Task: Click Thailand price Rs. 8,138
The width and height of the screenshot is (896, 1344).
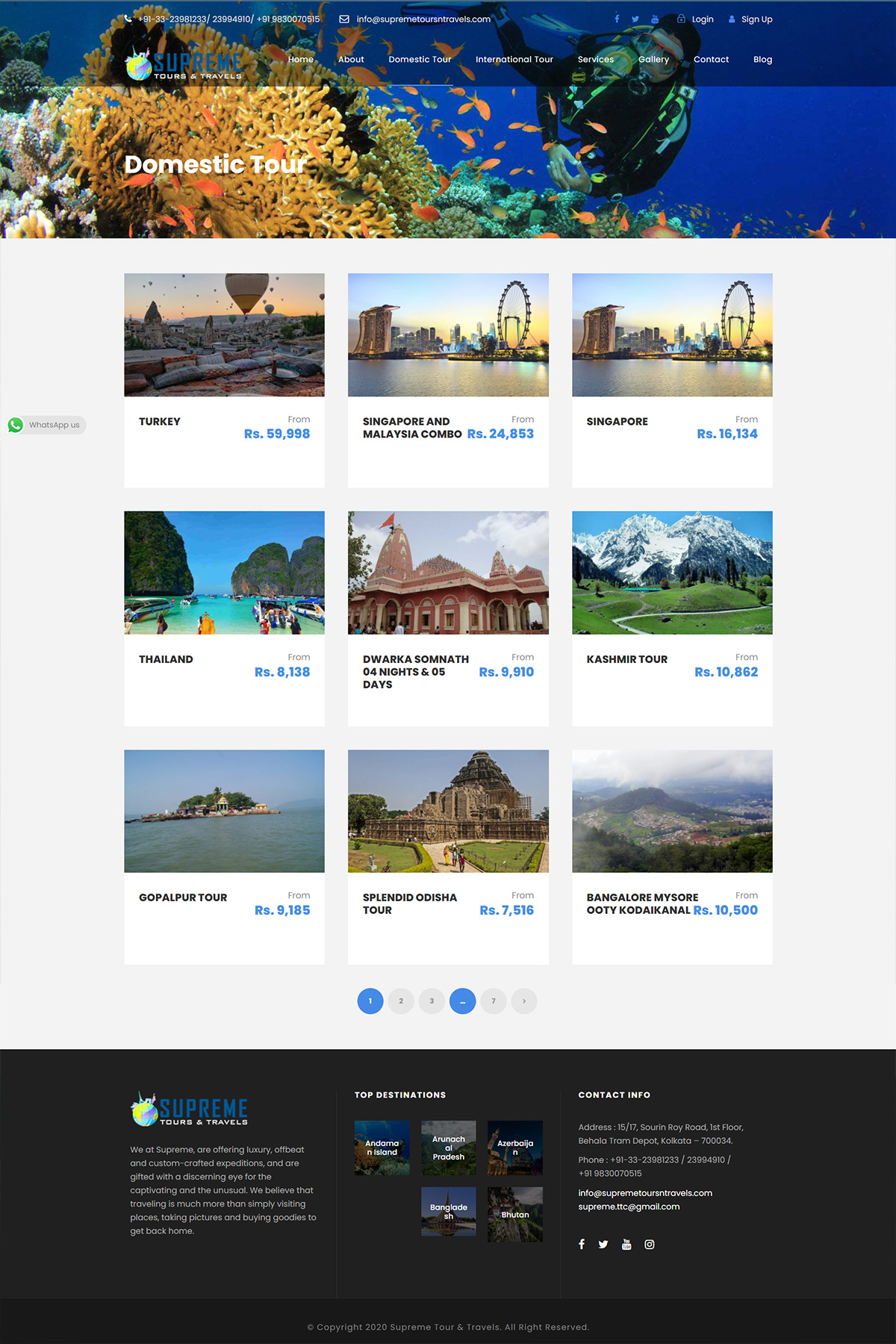Action: click(282, 672)
